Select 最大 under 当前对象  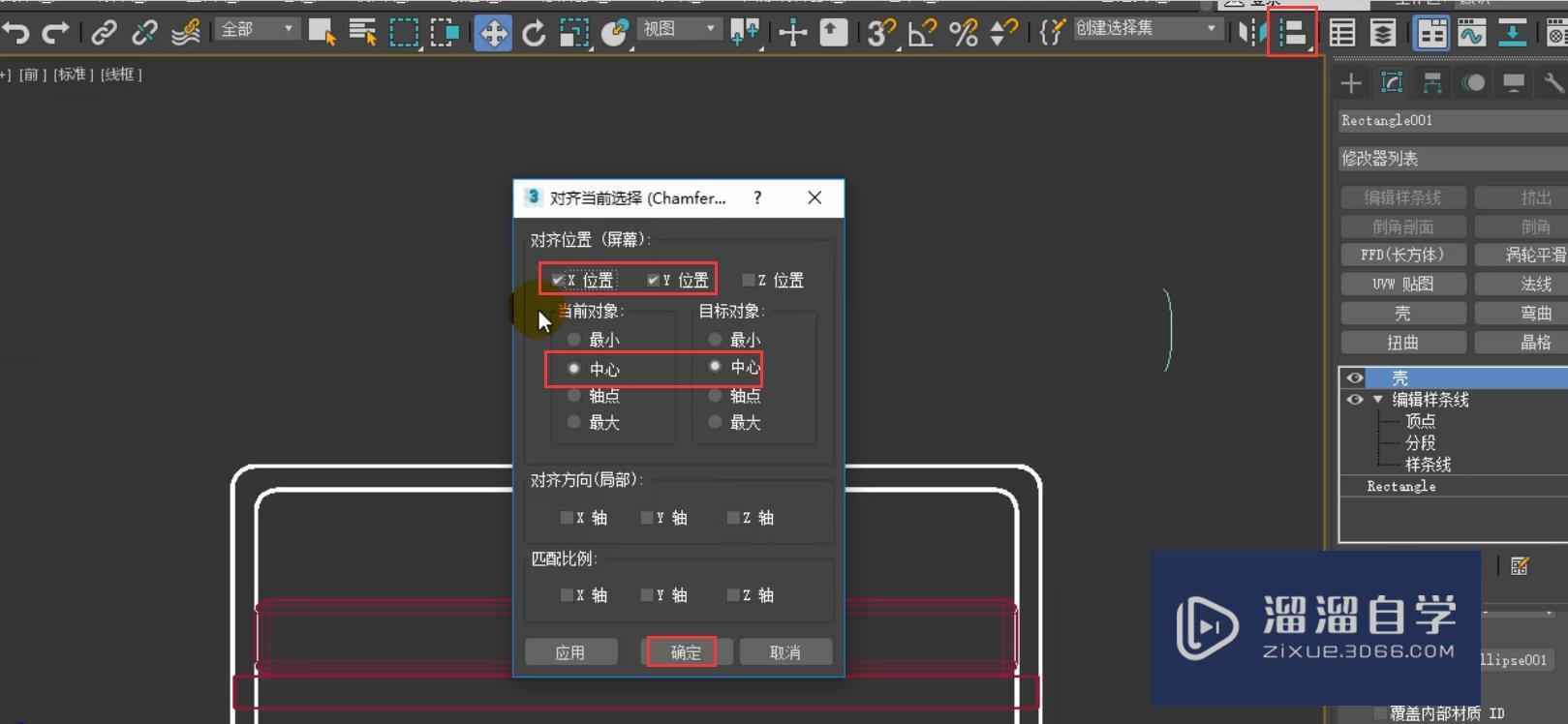coord(574,422)
